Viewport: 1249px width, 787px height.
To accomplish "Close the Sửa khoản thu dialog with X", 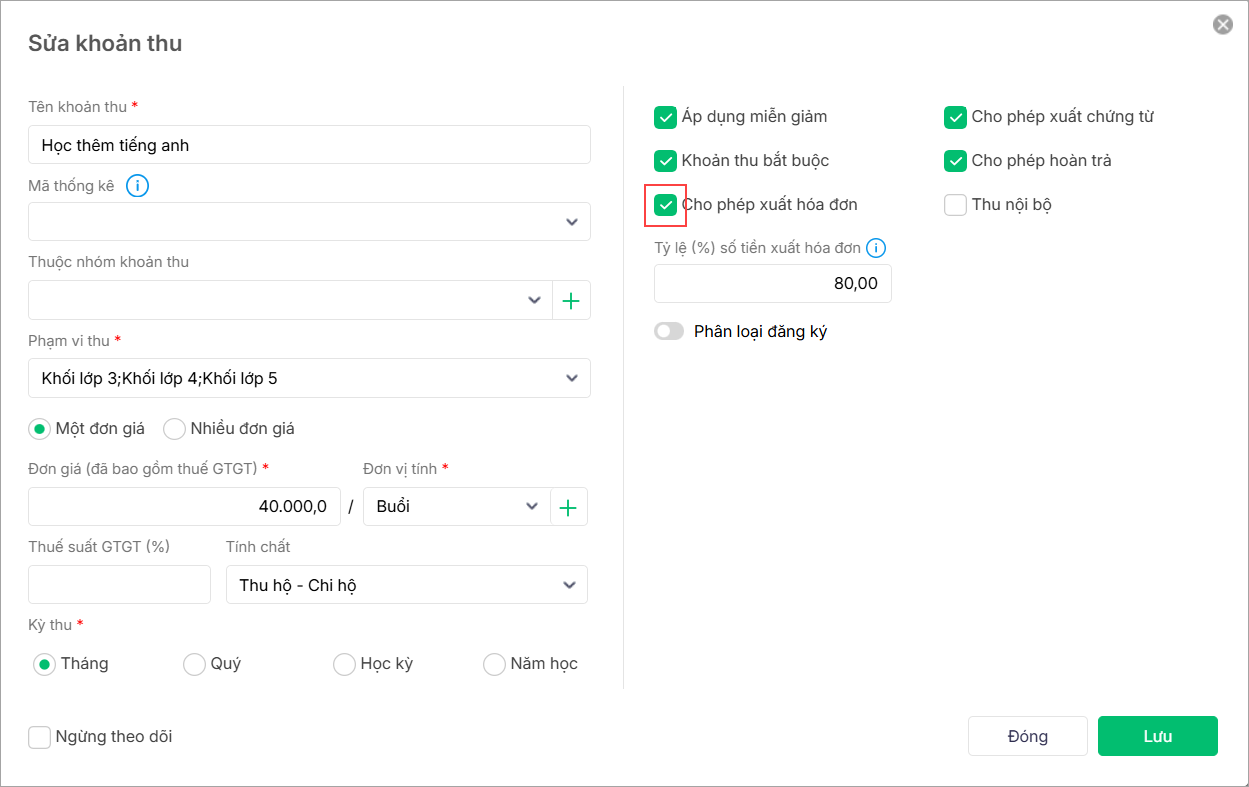I will click(1222, 25).
